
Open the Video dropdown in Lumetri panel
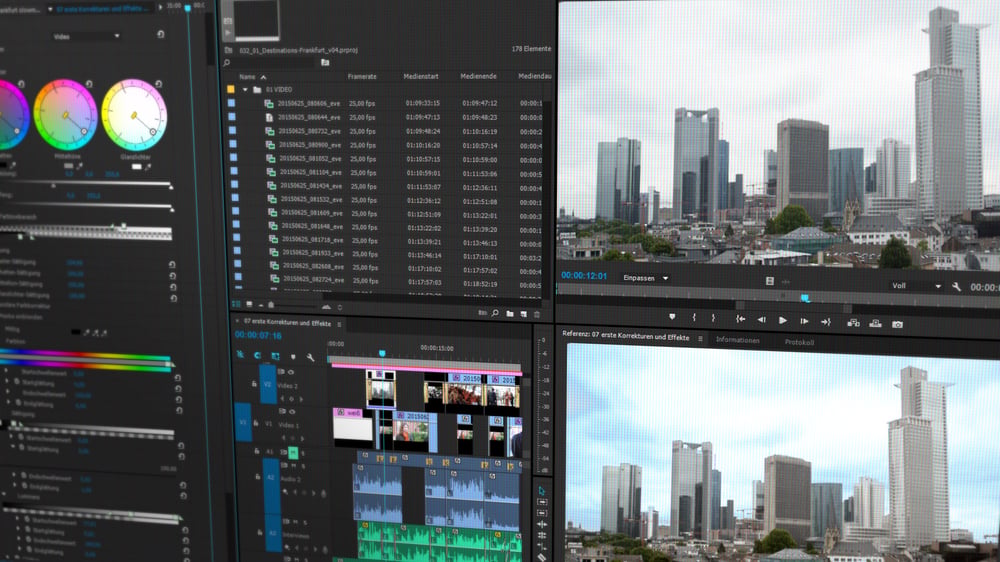[87, 36]
